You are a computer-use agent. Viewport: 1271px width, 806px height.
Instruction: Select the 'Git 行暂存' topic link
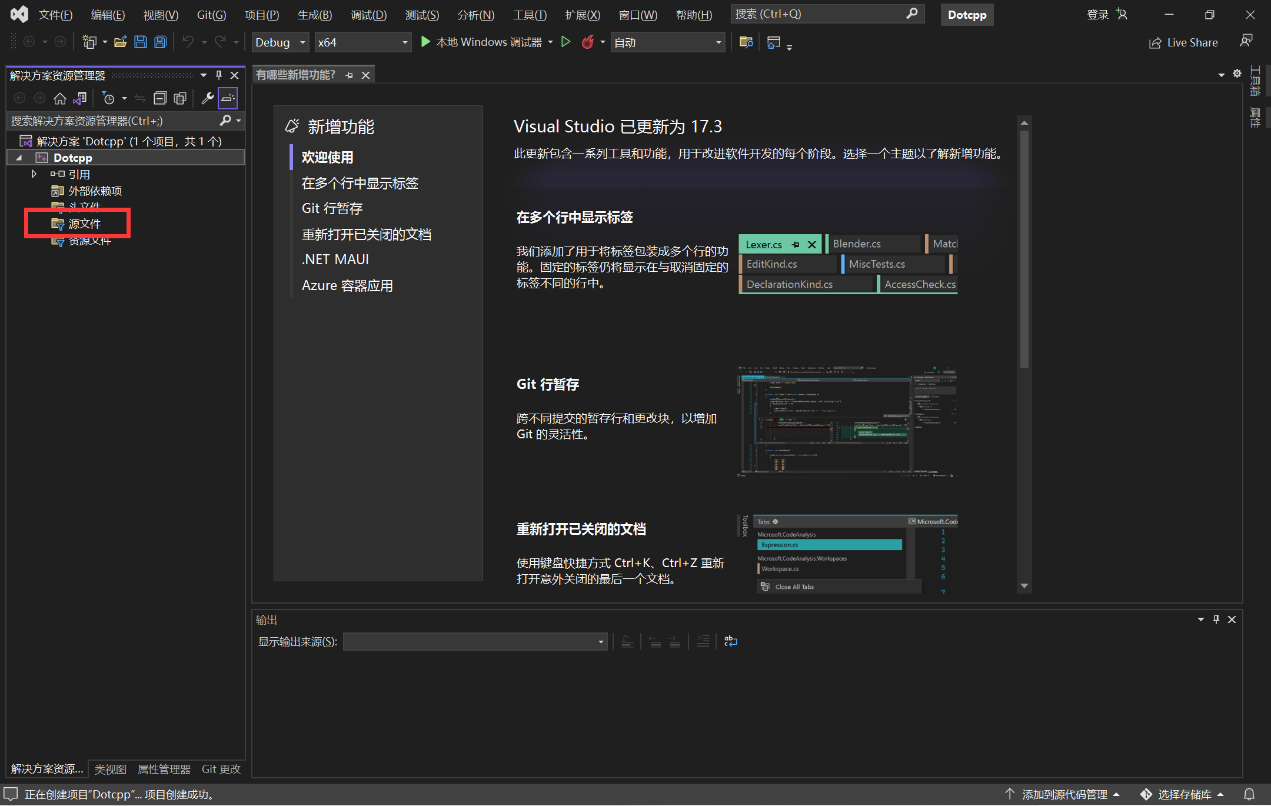332,208
